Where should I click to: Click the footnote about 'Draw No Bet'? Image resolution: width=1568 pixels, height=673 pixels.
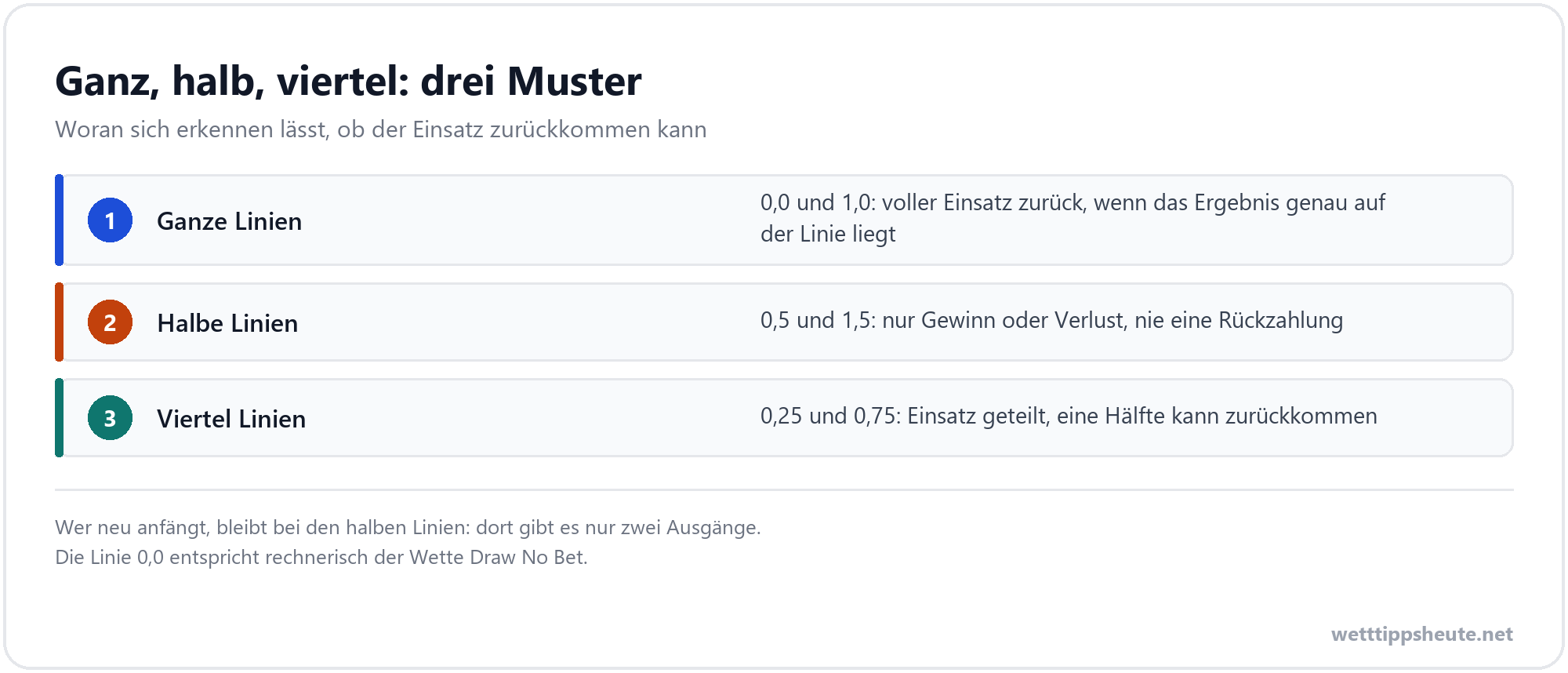[x=321, y=557]
